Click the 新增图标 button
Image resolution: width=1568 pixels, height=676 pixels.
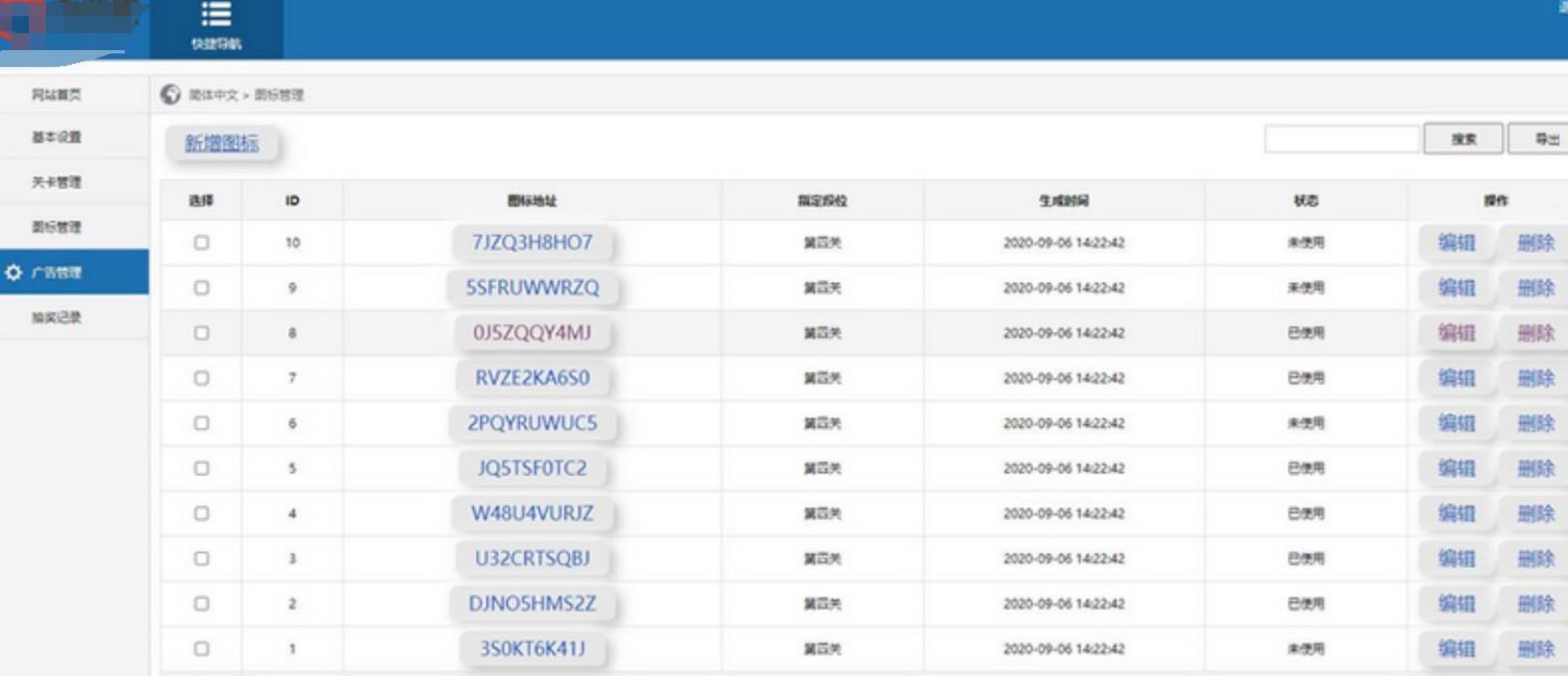tap(222, 143)
